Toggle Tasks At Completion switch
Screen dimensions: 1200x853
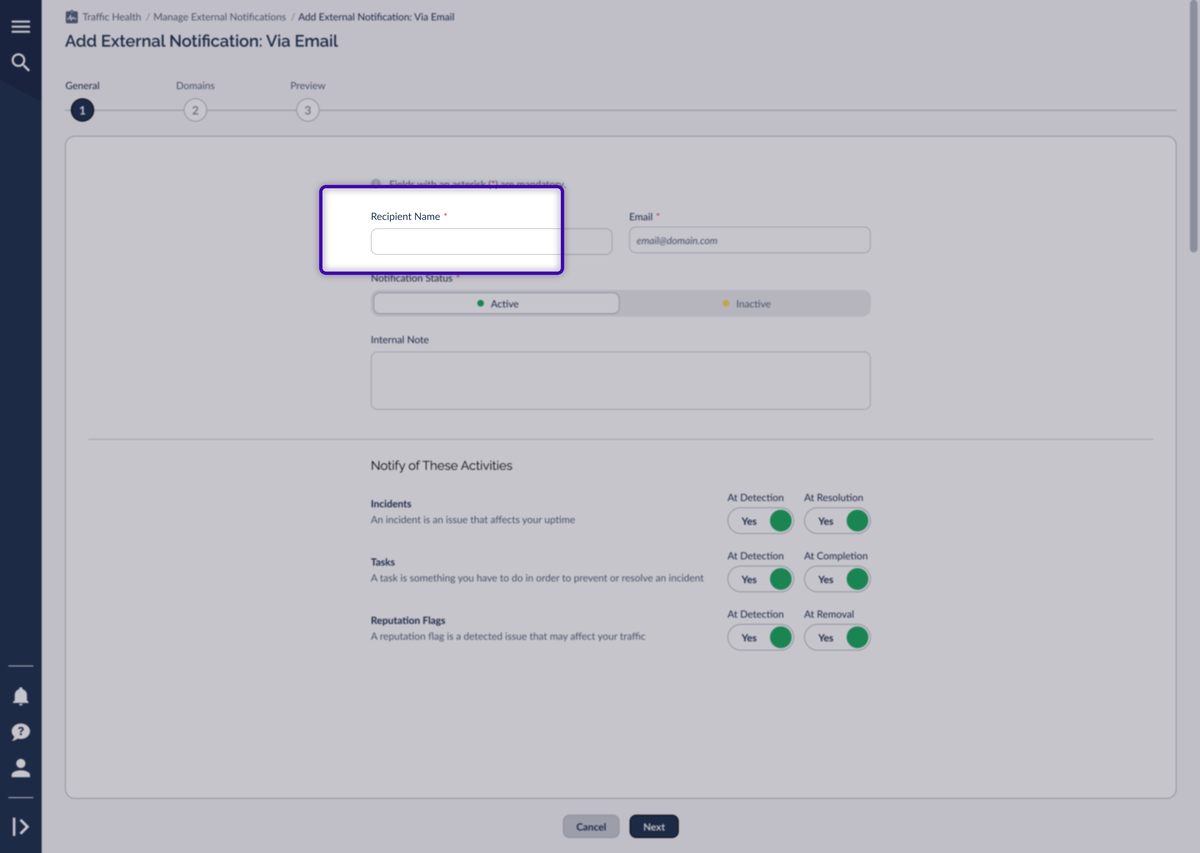[837, 579]
